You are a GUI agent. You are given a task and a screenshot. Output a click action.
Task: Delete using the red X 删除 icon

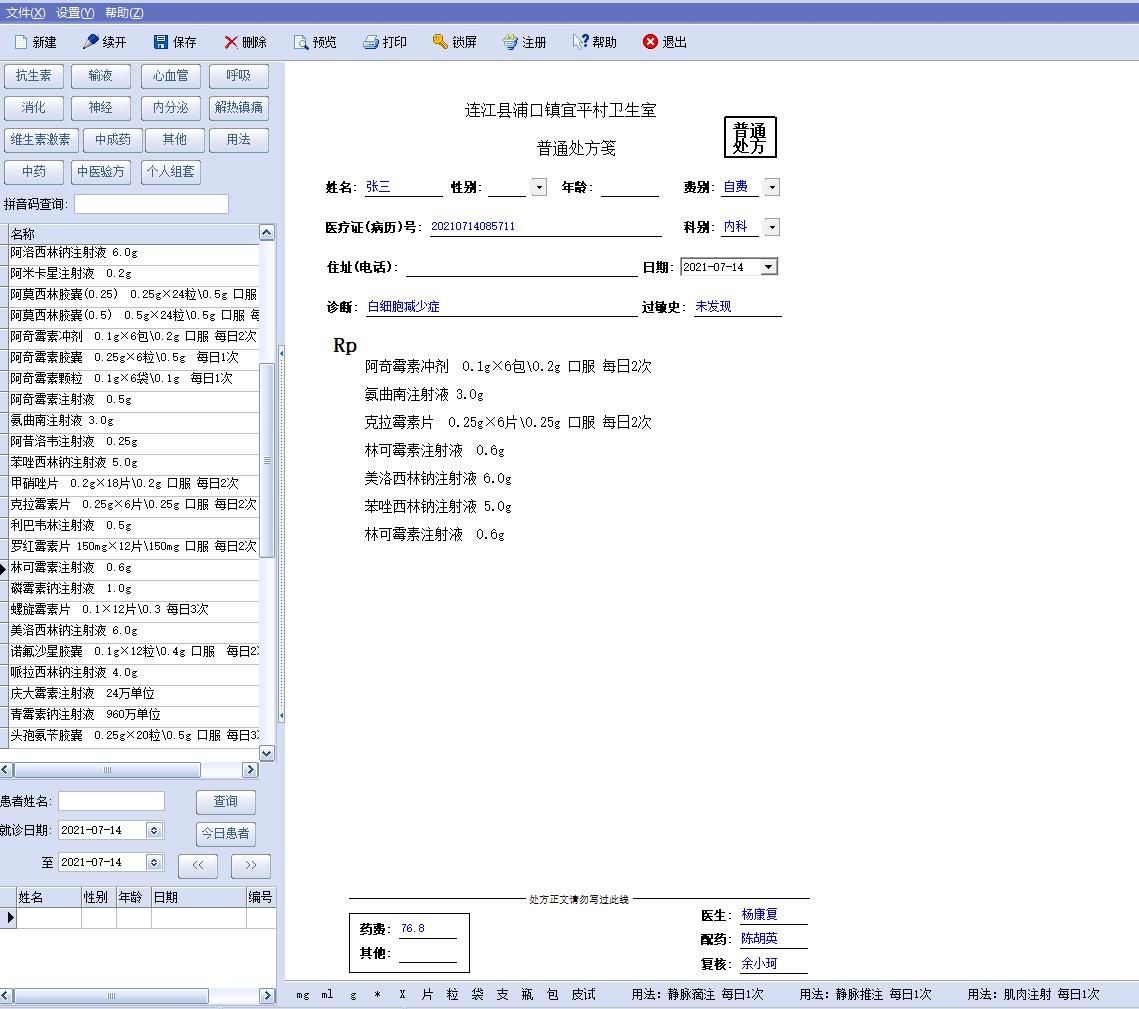231,42
